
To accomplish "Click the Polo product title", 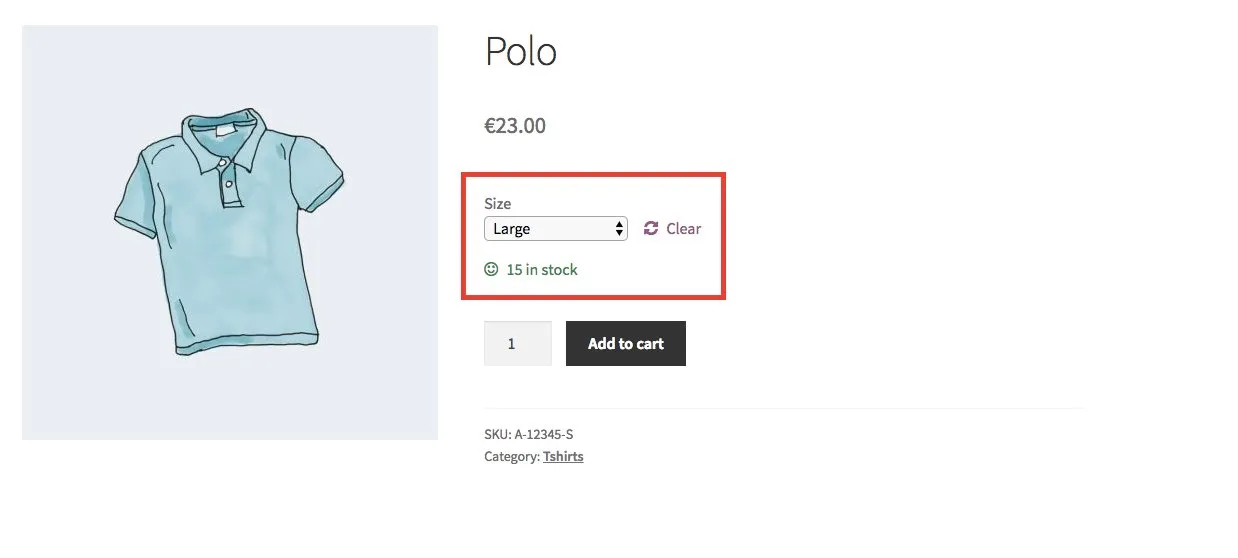I will [x=521, y=51].
